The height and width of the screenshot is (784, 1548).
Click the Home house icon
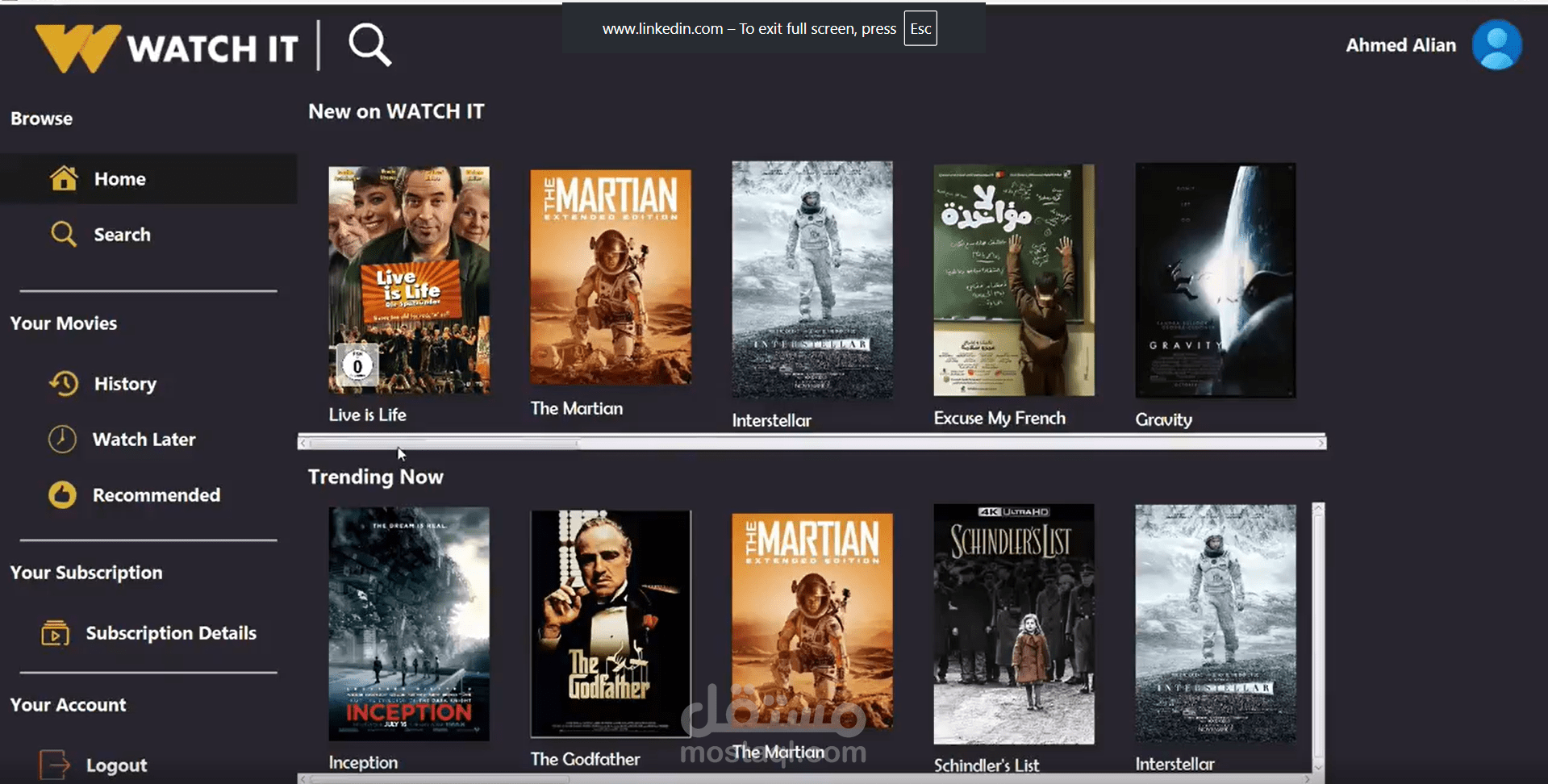tap(64, 178)
